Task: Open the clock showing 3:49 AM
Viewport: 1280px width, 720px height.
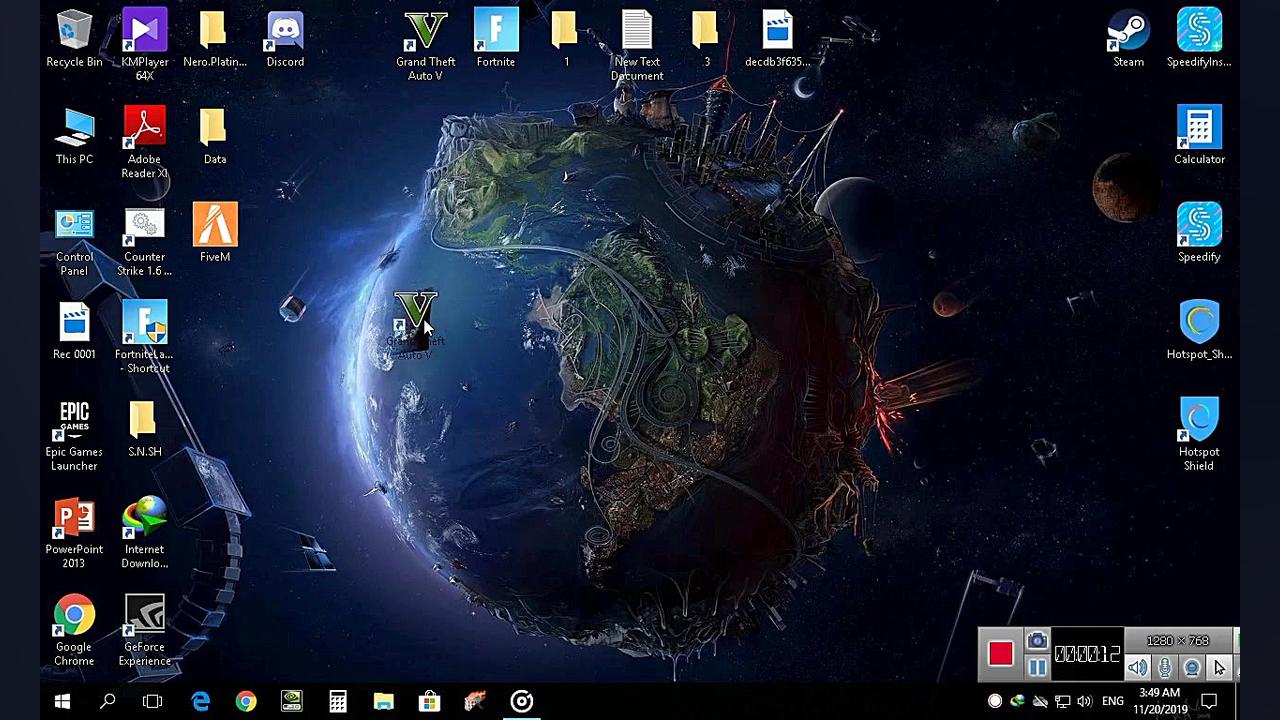Action: point(1160,701)
